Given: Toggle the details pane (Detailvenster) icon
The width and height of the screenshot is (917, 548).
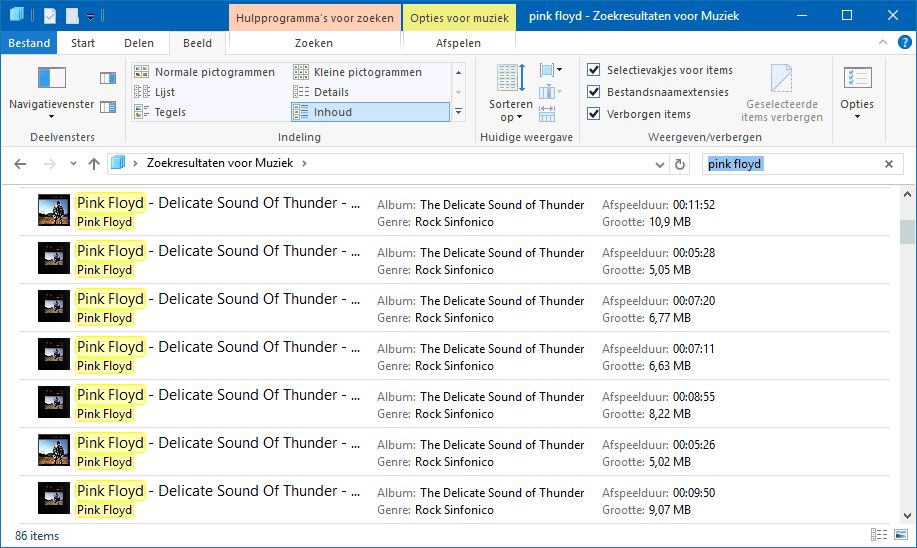Looking at the screenshot, I should pyautogui.click(x=108, y=106).
